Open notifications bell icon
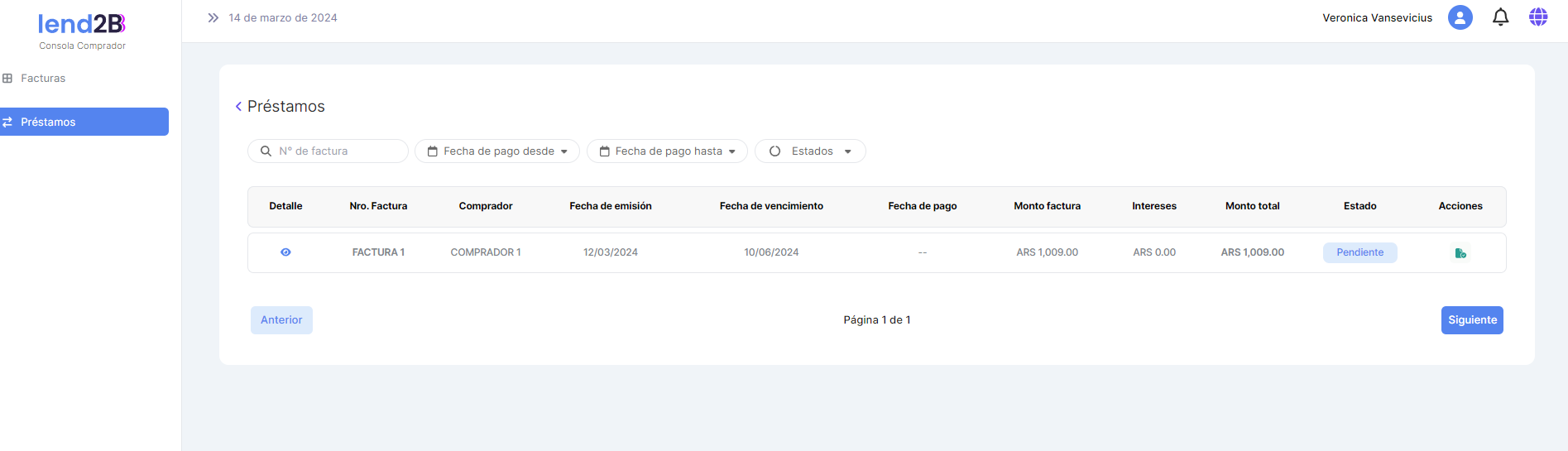Screen dimensions: 1568x451 coord(1500,17)
